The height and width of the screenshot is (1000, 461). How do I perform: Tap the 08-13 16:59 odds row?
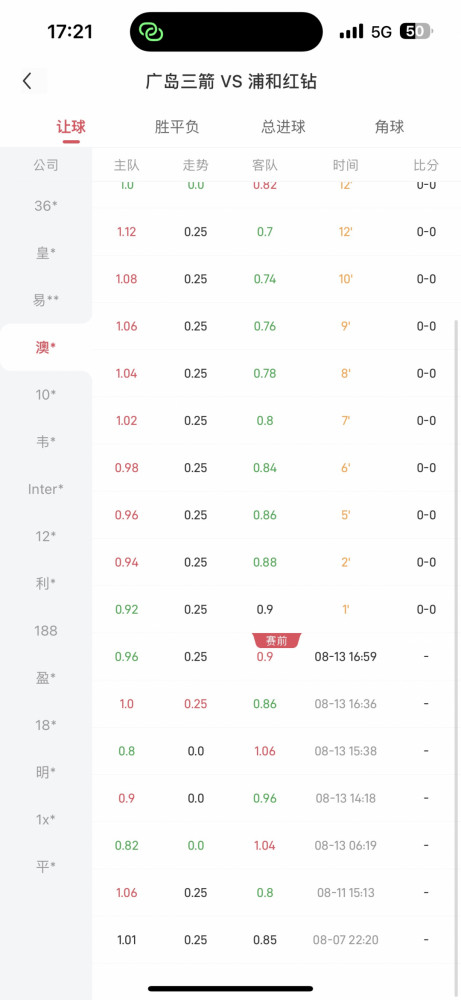[x=276, y=656]
